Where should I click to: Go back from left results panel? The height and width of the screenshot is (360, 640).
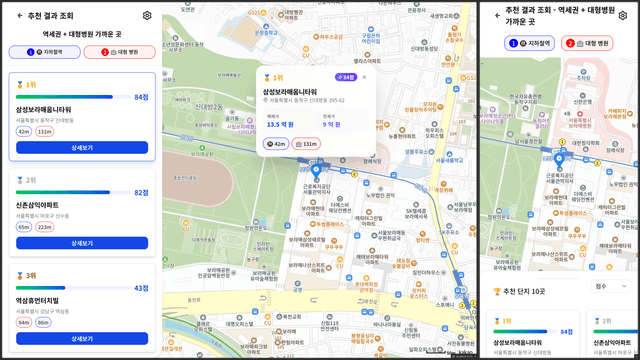coord(20,16)
